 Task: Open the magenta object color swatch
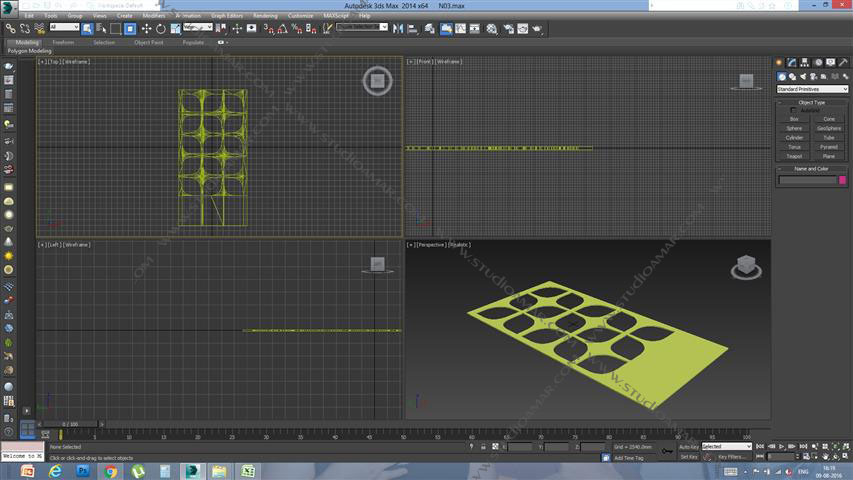coord(843,180)
